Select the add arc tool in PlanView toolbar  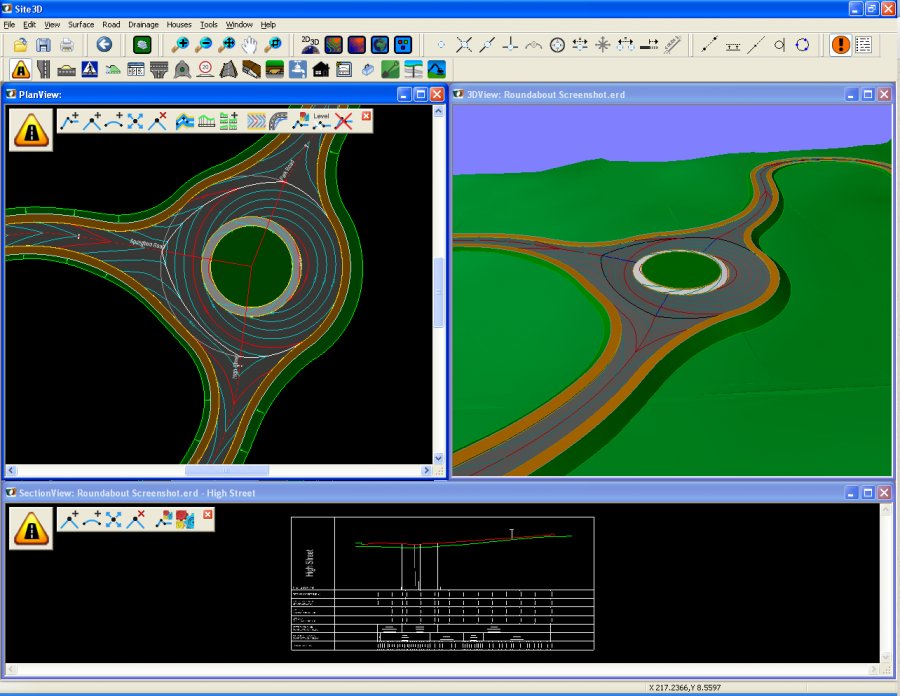coord(114,121)
